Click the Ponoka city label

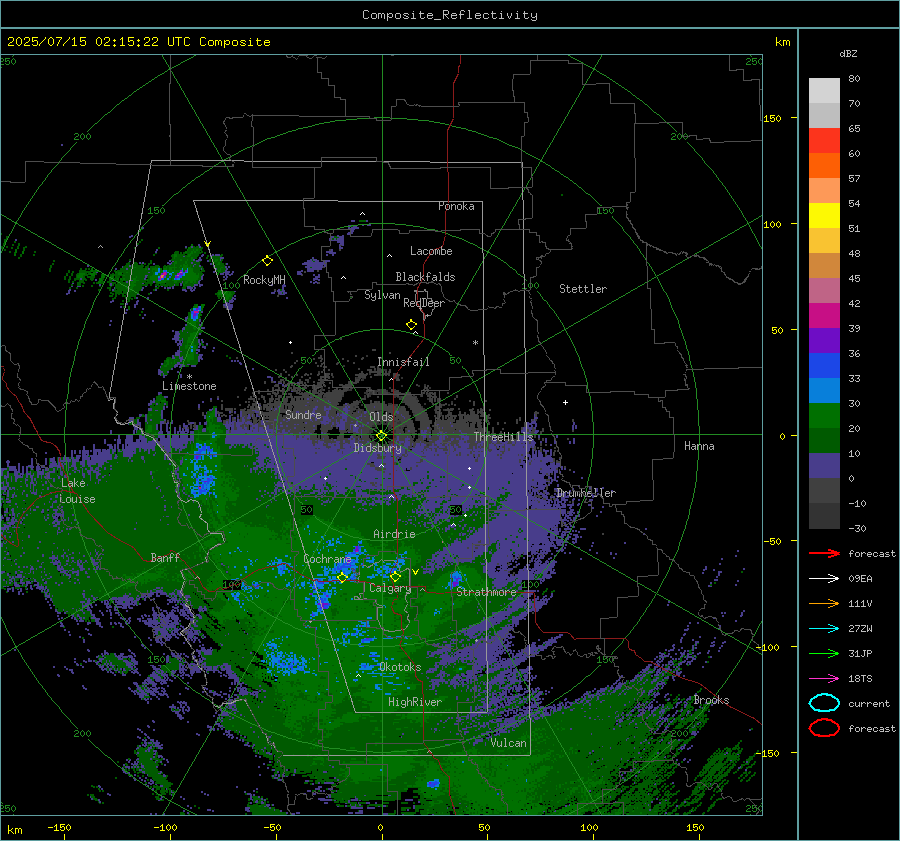(456, 206)
